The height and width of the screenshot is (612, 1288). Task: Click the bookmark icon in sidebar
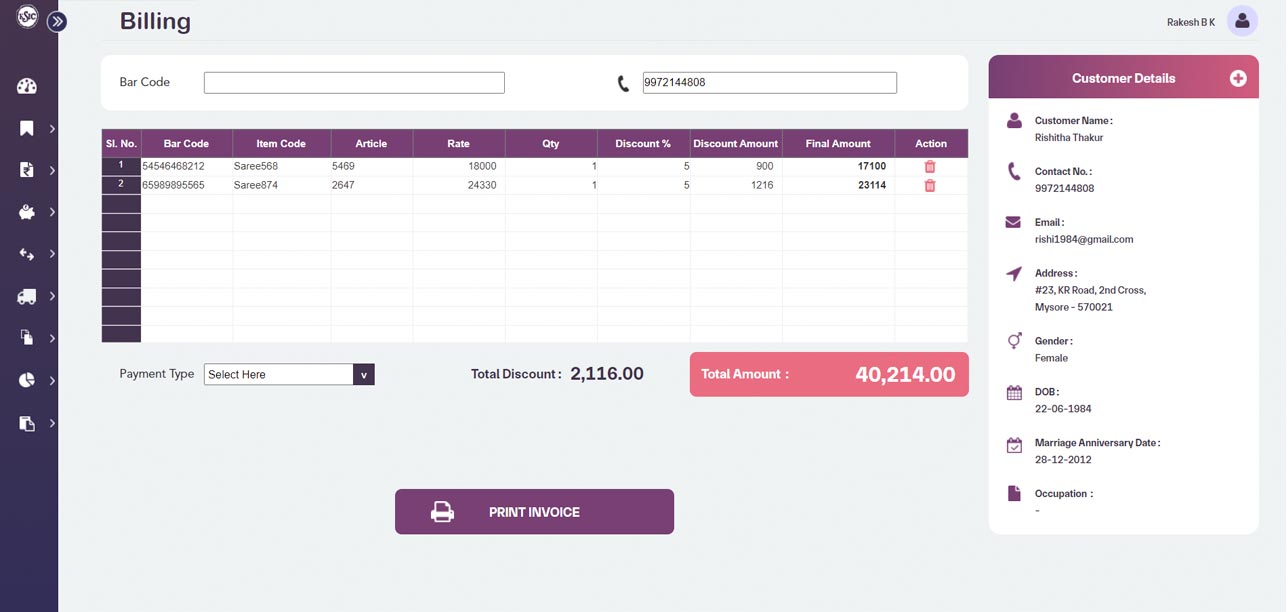pos(27,128)
